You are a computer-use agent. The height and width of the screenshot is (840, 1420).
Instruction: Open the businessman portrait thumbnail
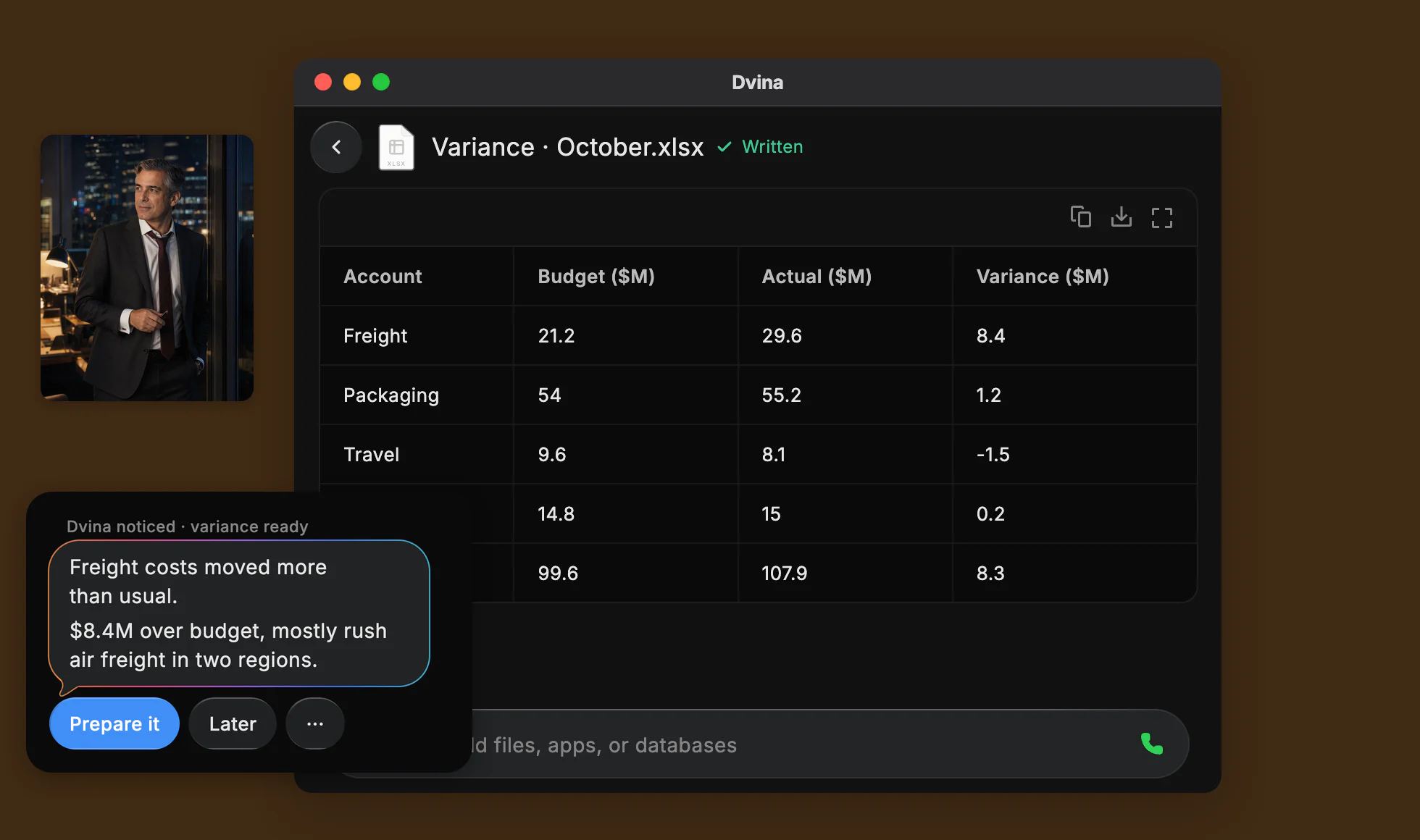coord(147,268)
